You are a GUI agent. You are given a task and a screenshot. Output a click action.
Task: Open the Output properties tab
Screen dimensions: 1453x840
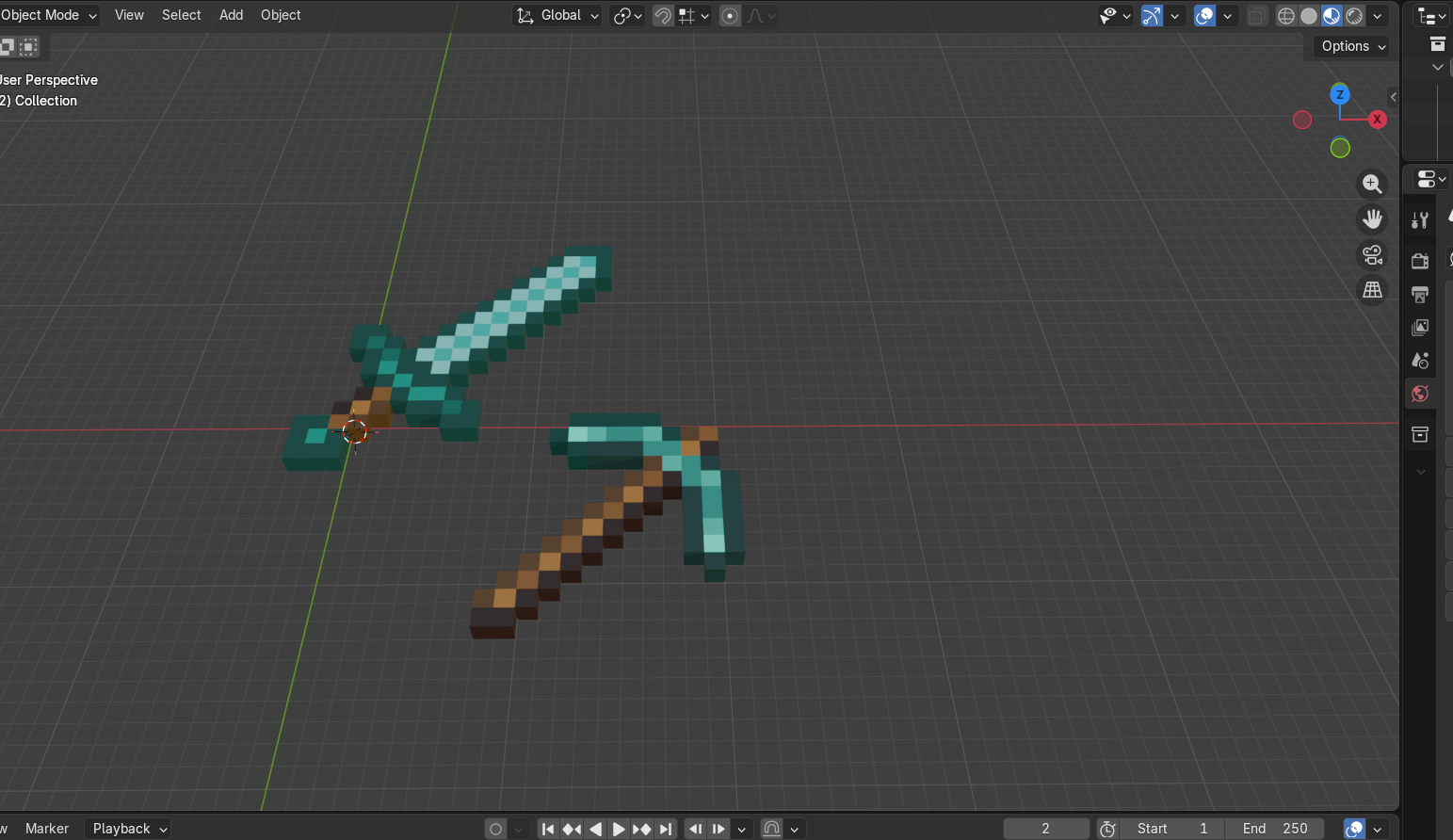pos(1420,295)
